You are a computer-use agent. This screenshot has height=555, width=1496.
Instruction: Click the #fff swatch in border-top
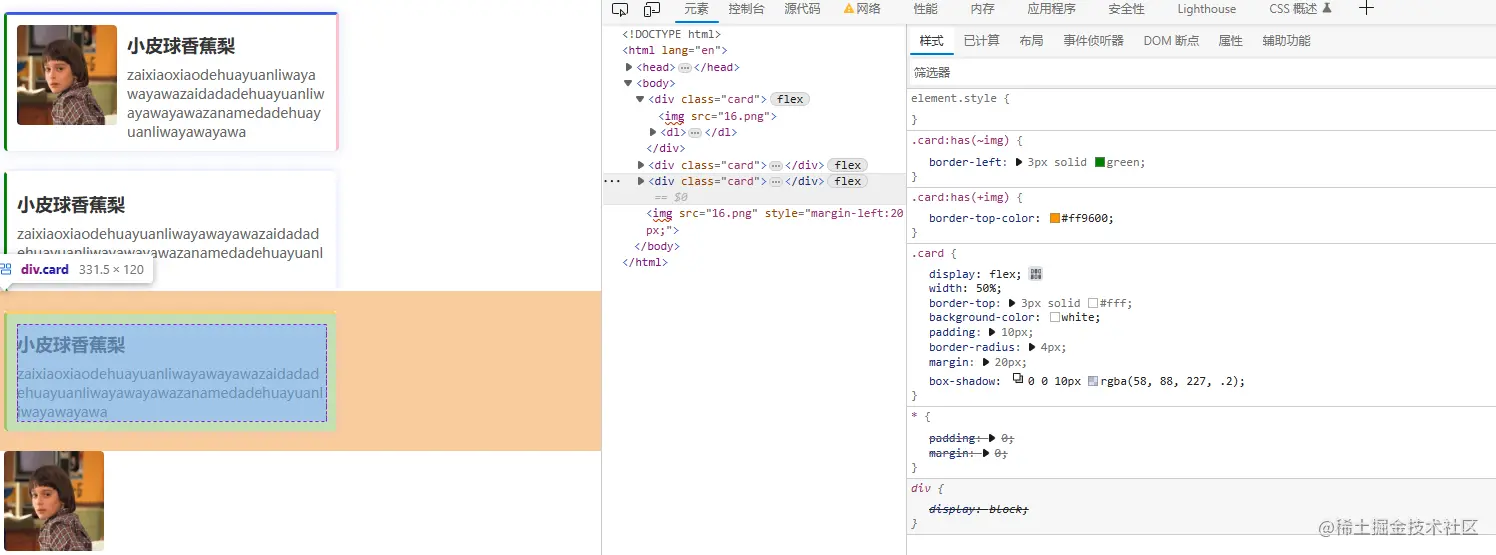(x=1093, y=303)
